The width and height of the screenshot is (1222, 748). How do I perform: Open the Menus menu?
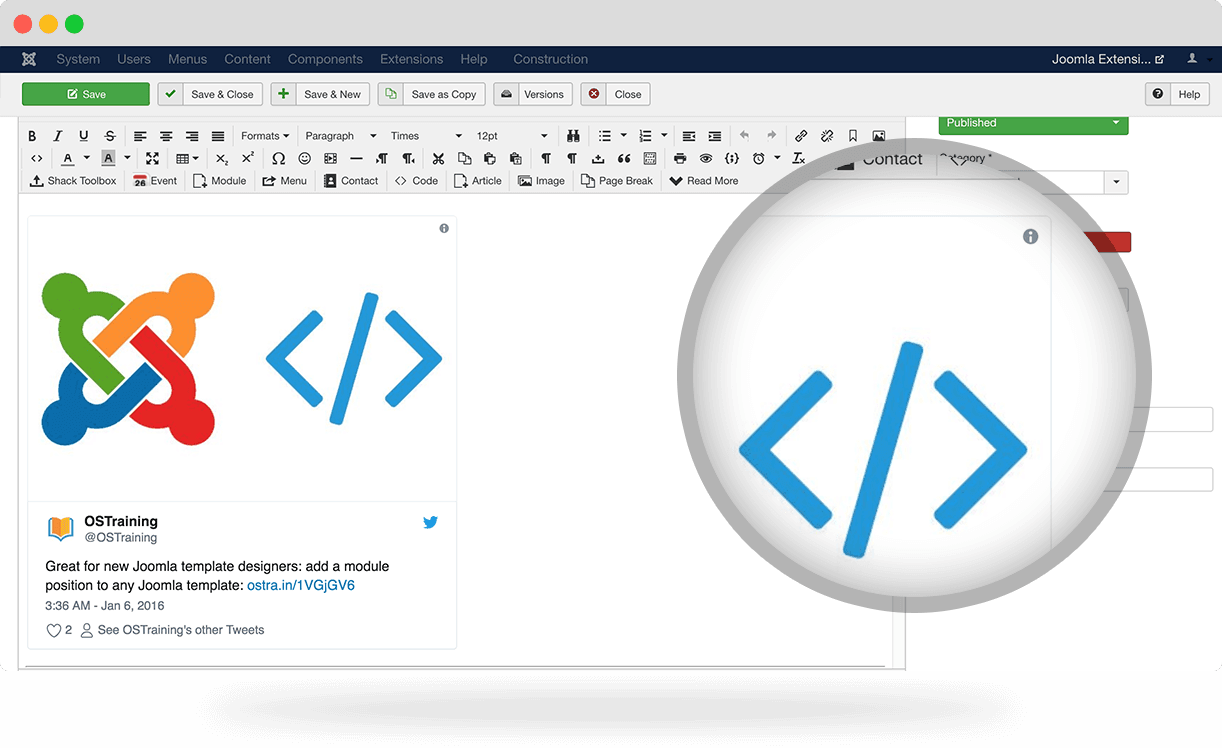pos(188,59)
